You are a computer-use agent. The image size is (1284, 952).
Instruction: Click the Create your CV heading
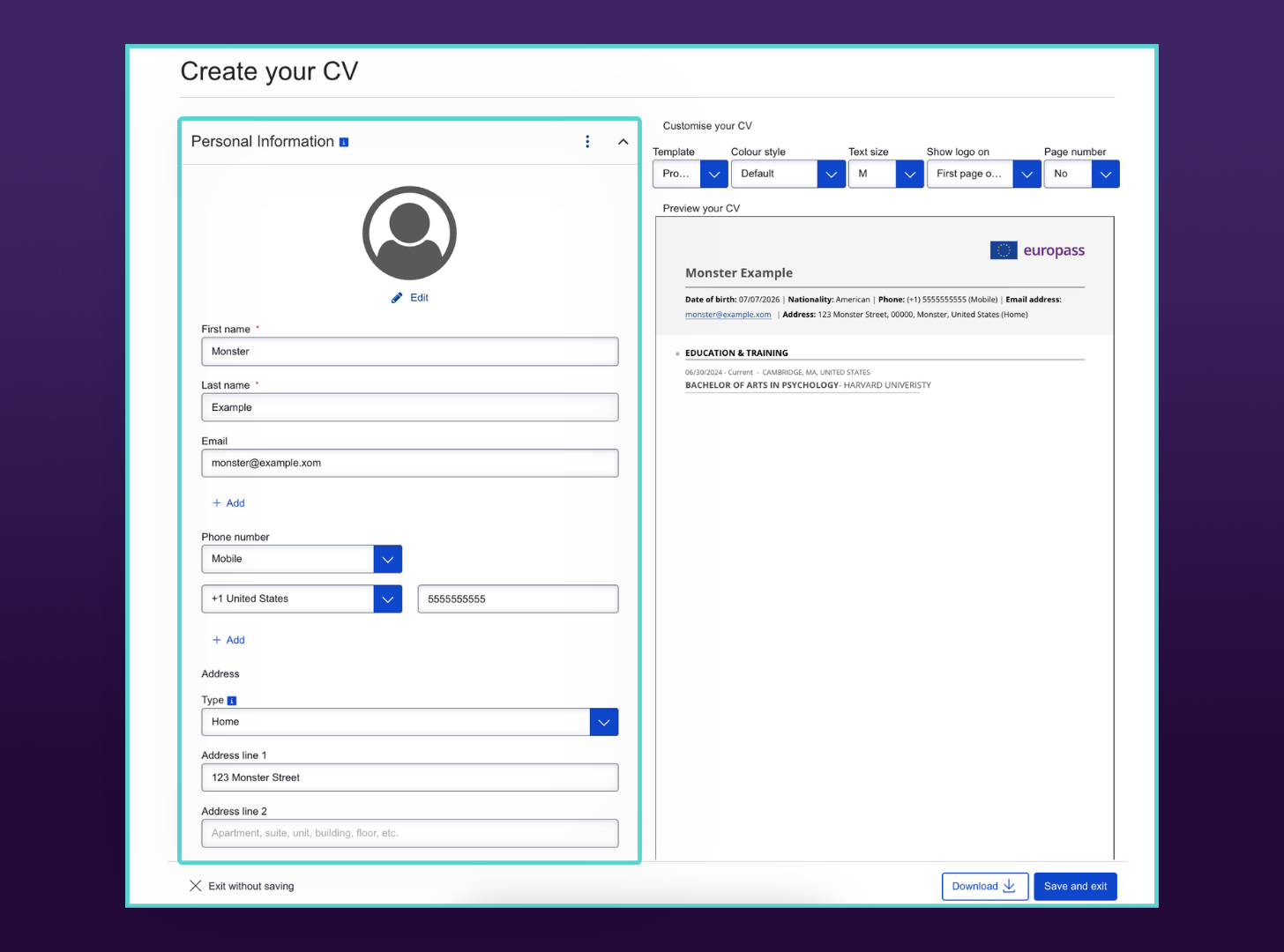point(269,71)
